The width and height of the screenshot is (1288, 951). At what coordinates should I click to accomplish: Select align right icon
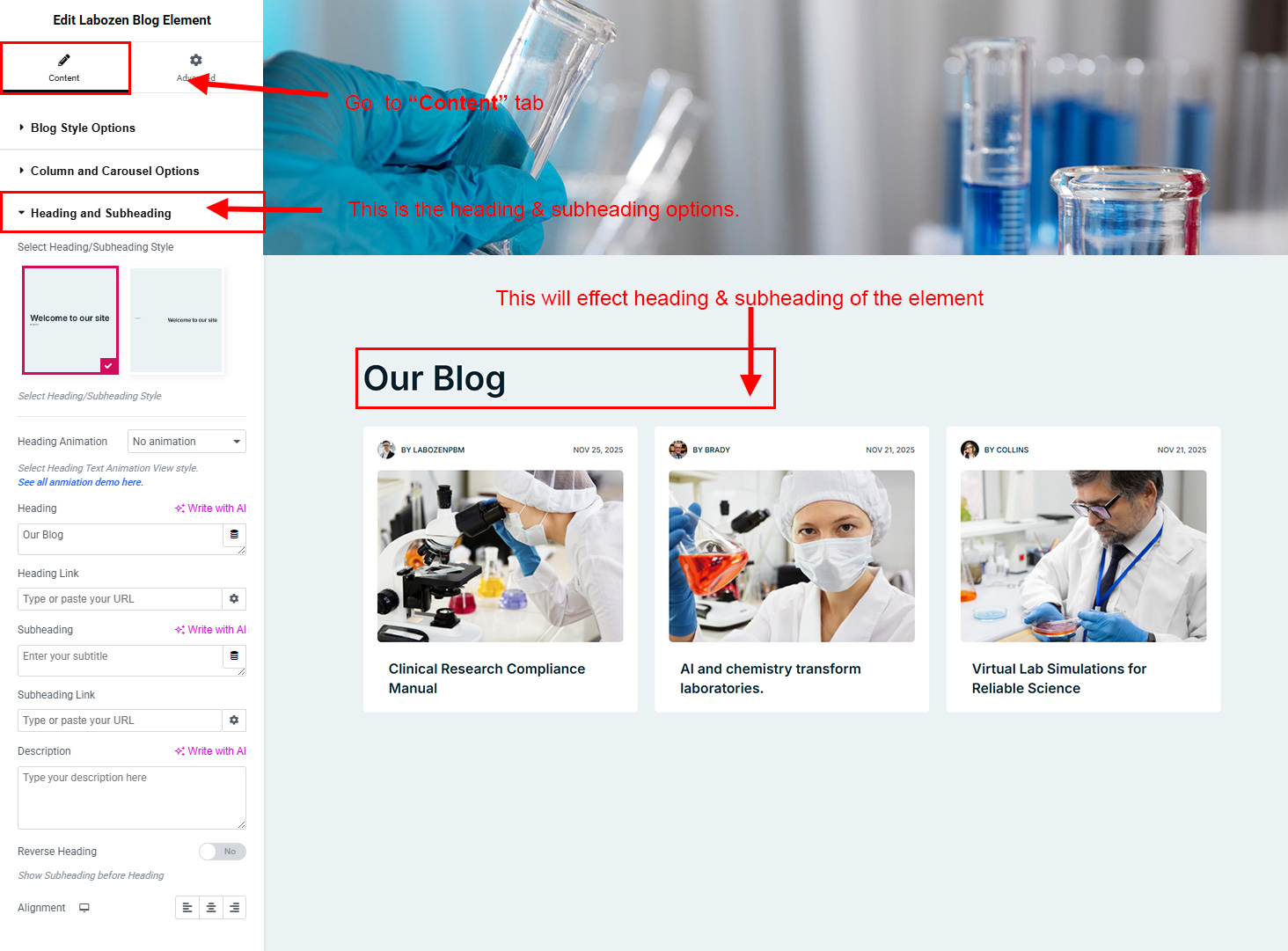[234, 908]
